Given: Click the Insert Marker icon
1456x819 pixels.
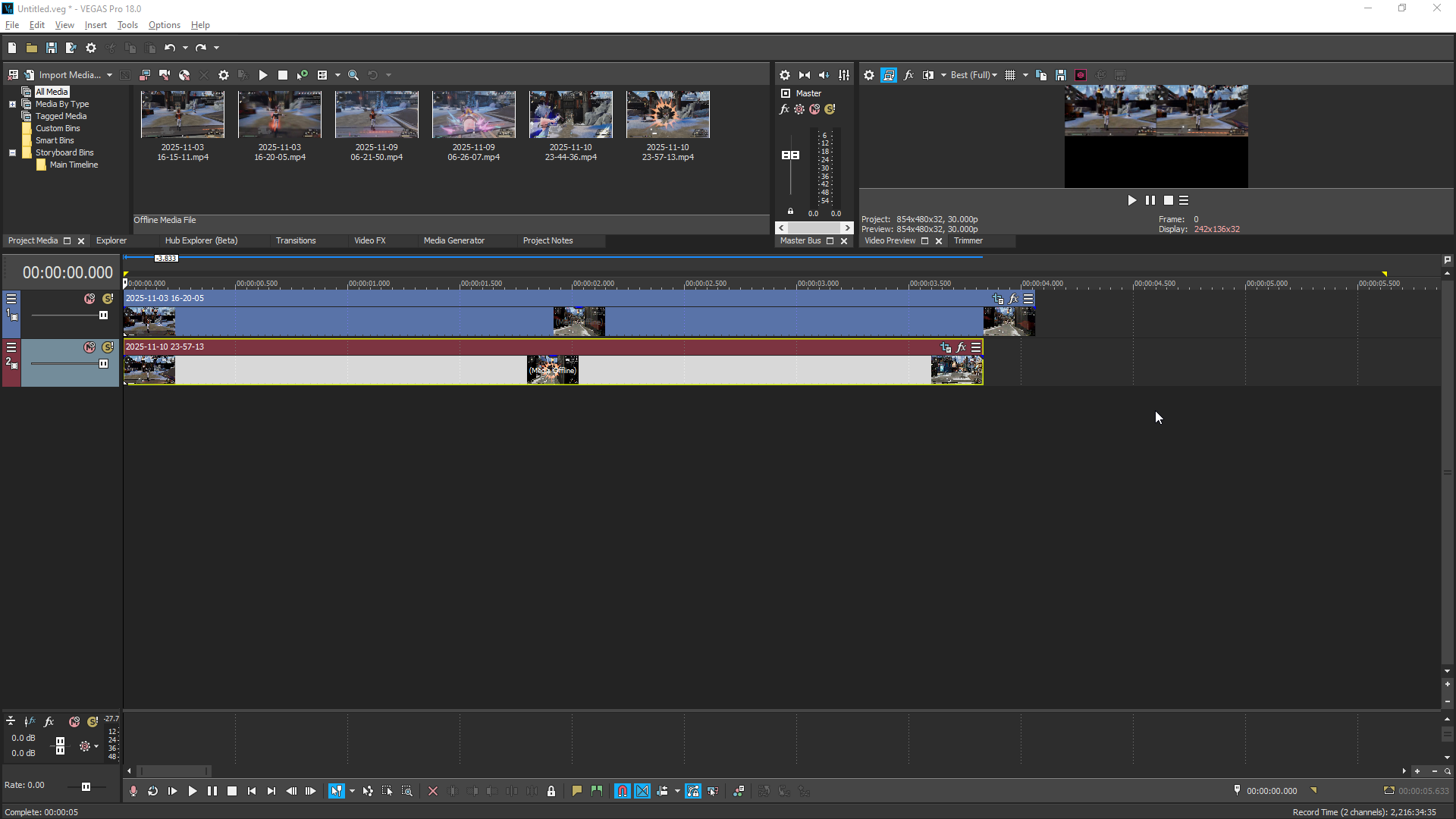Looking at the screenshot, I should click(x=576, y=791).
